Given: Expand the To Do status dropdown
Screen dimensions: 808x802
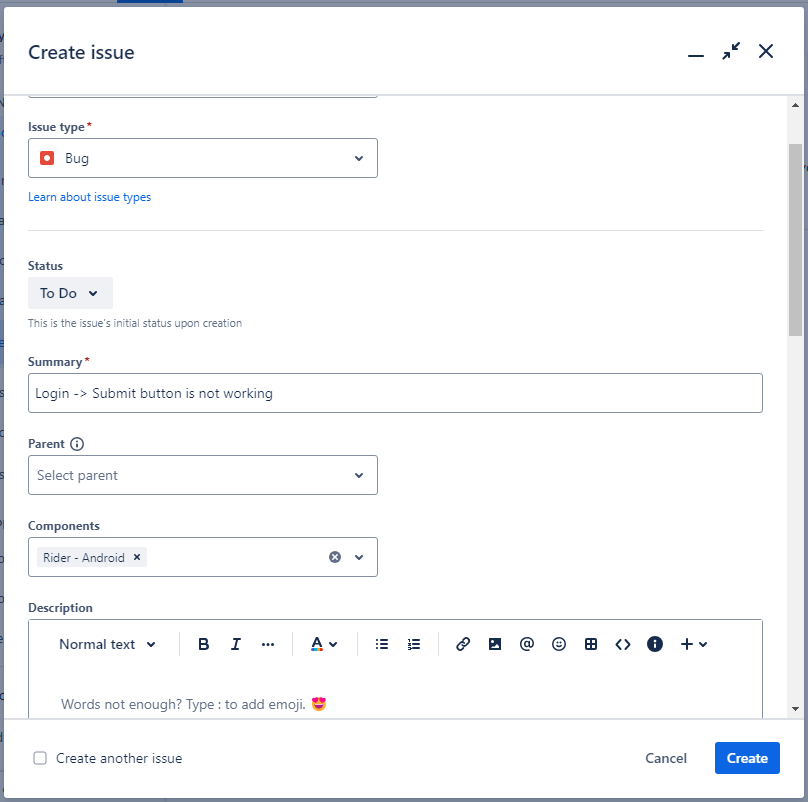Looking at the screenshot, I should pyautogui.click(x=70, y=293).
